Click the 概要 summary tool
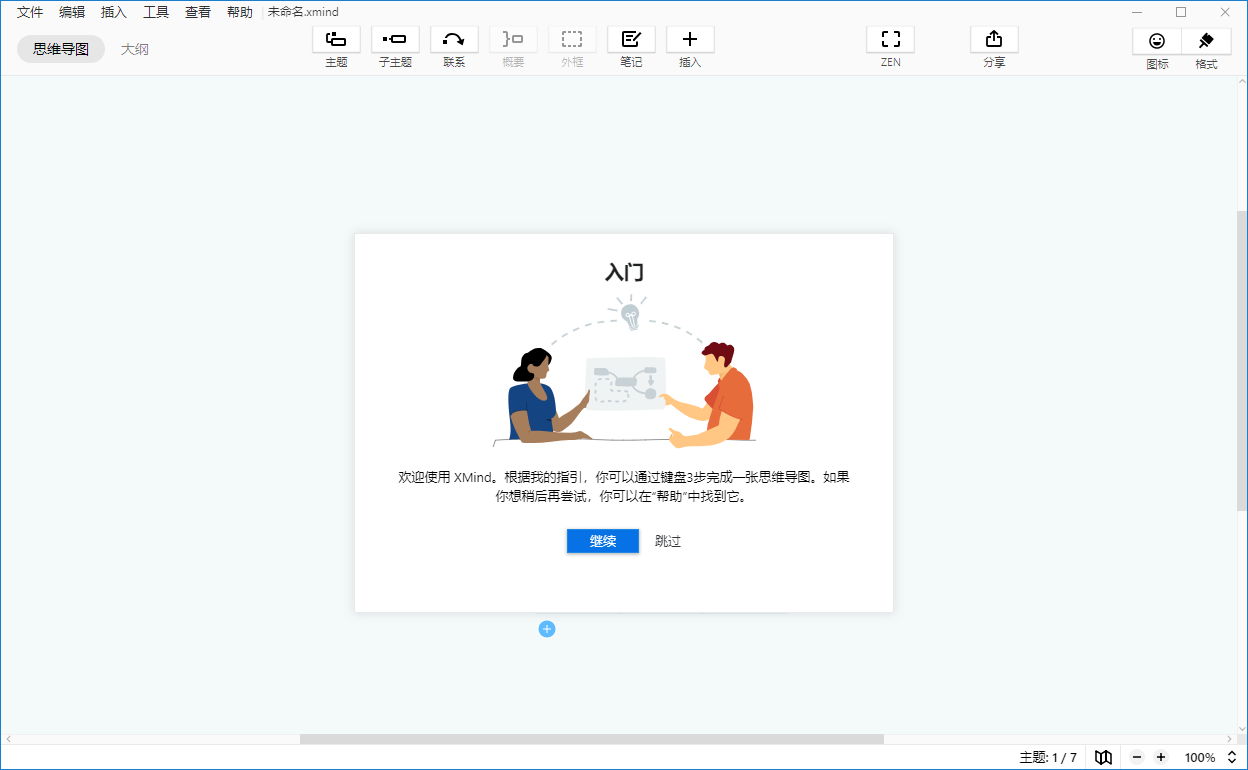Screen dimensions: 1248x770 [x=513, y=40]
